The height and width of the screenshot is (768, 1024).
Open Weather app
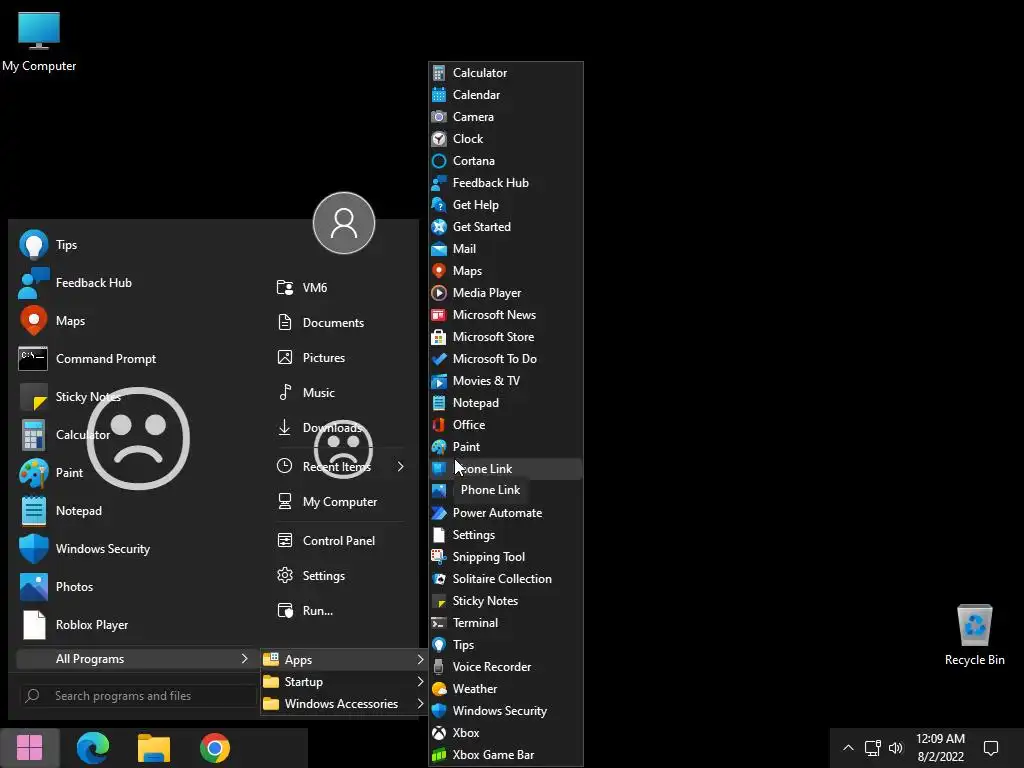click(x=506, y=689)
